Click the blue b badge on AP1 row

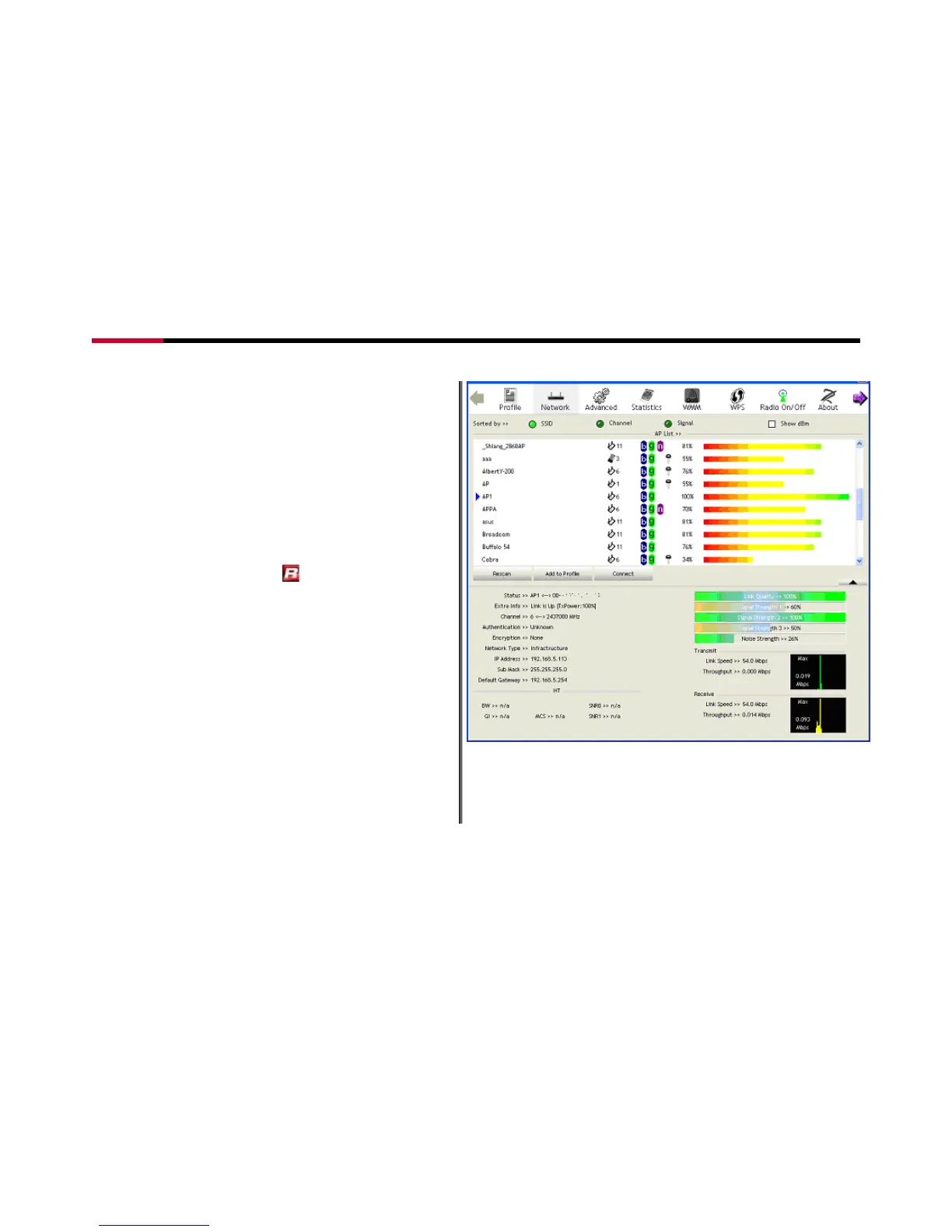click(x=643, y=496)
